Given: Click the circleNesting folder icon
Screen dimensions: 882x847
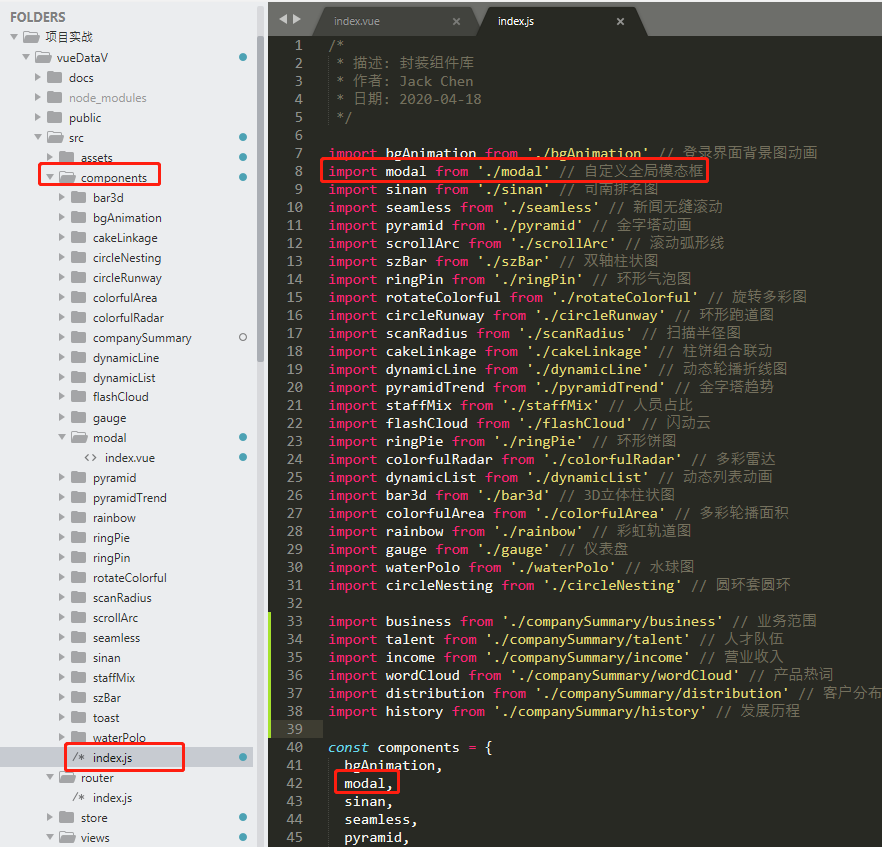Looking at the screenshot, I should pyautogui.click(x=78, y=257).
